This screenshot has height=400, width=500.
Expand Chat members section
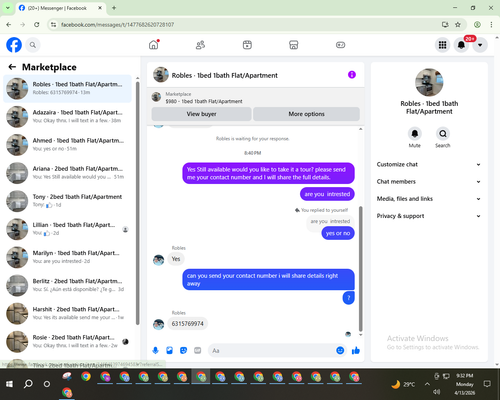pyautogui.click(x=429, y=182)
